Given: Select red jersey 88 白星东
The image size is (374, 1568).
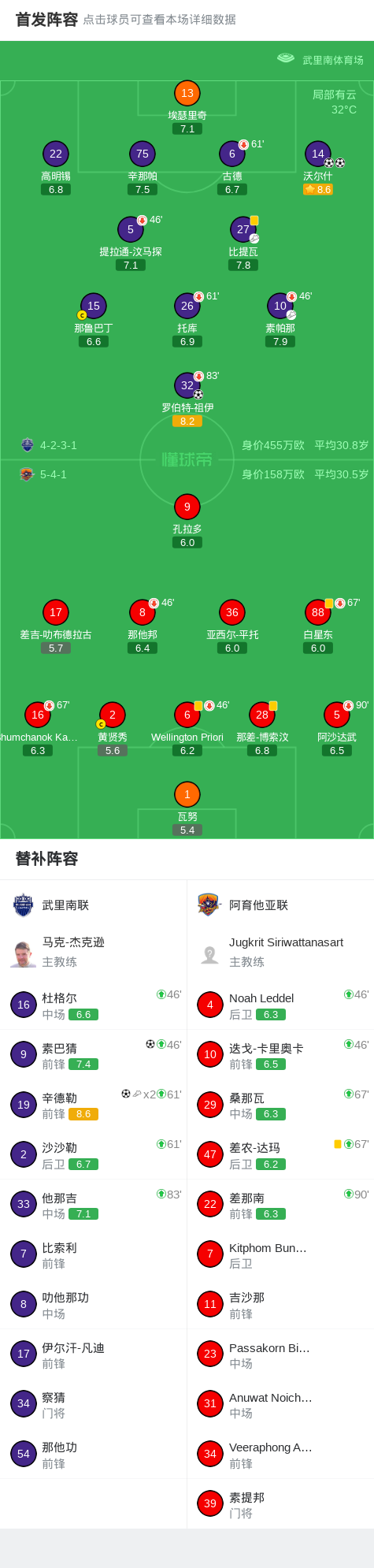Looking at the screenshot, I should pos(318,612).
